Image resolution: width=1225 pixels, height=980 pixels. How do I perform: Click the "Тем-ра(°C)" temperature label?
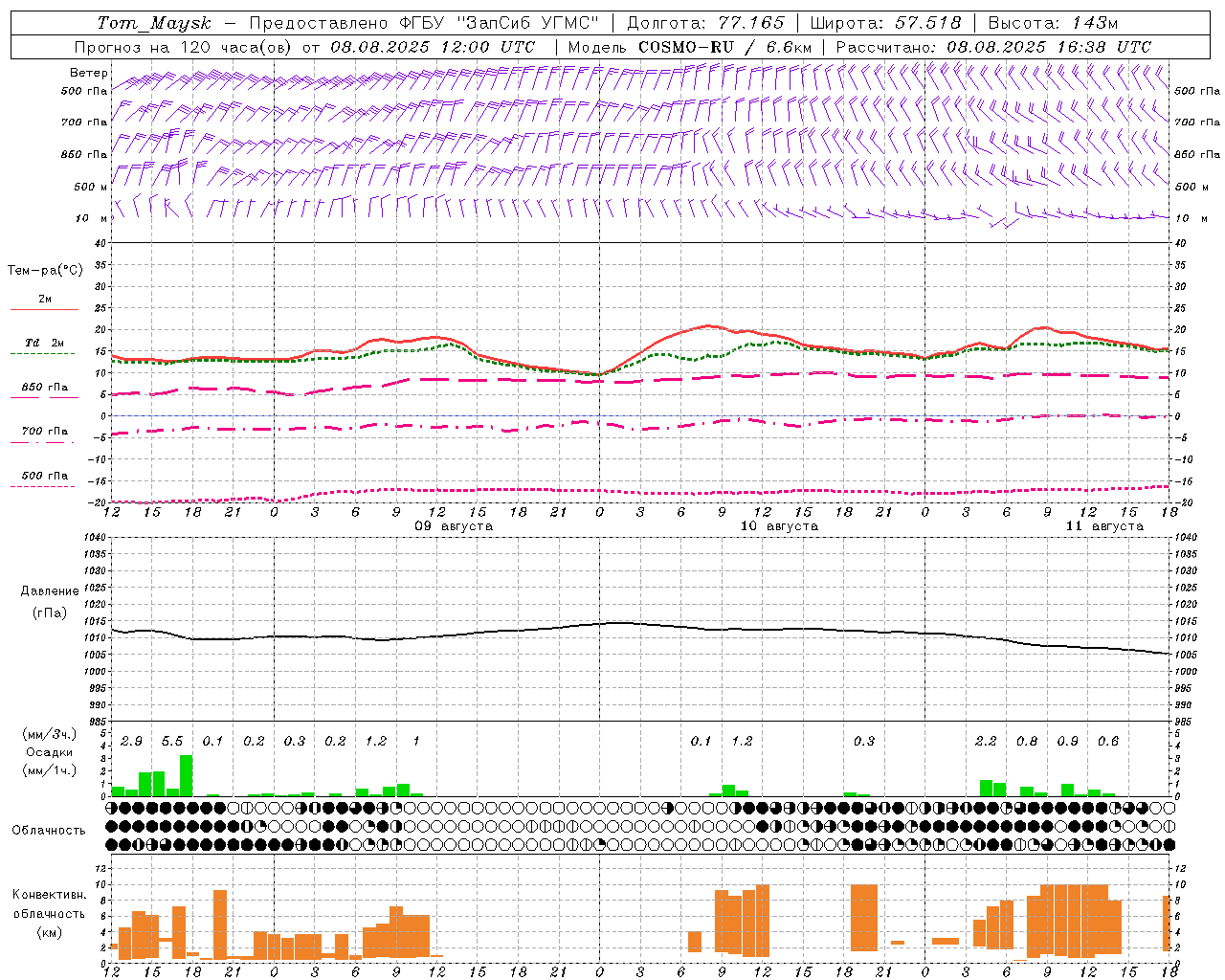coord(45,271)
